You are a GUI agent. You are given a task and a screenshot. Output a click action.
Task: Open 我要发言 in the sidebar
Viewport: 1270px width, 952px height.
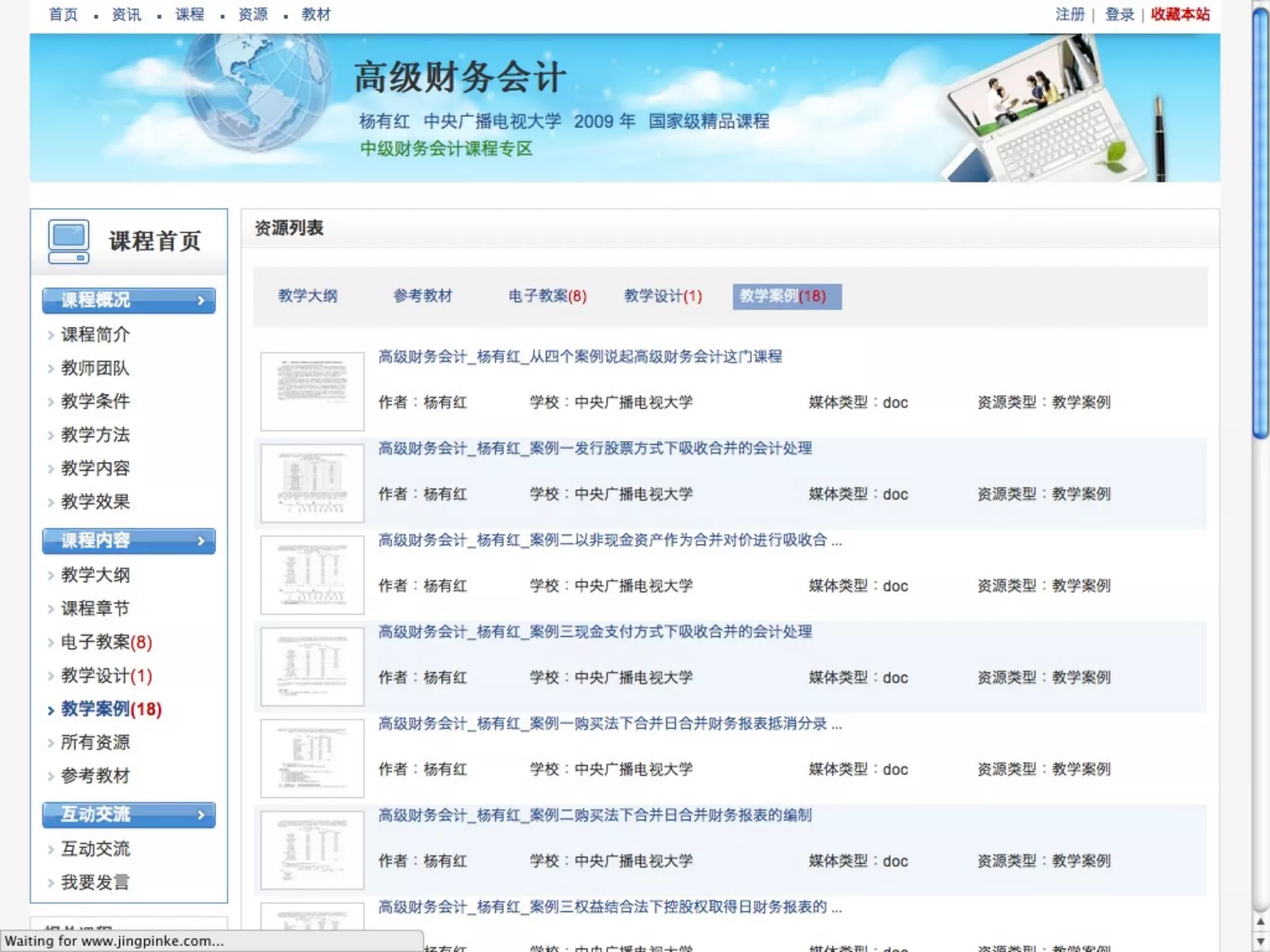95,882
